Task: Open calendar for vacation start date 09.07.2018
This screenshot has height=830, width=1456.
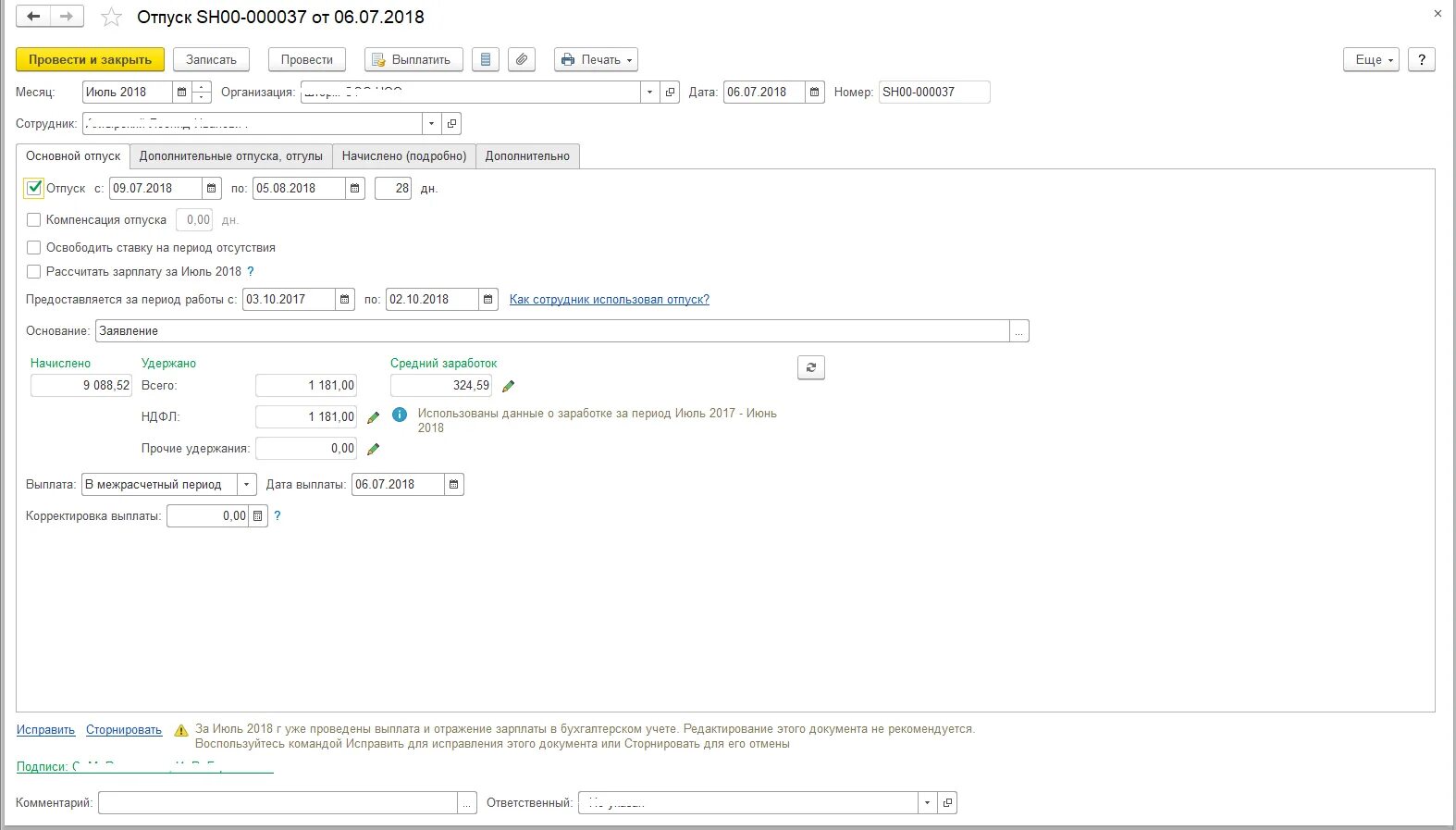Action: click(212, 188)
